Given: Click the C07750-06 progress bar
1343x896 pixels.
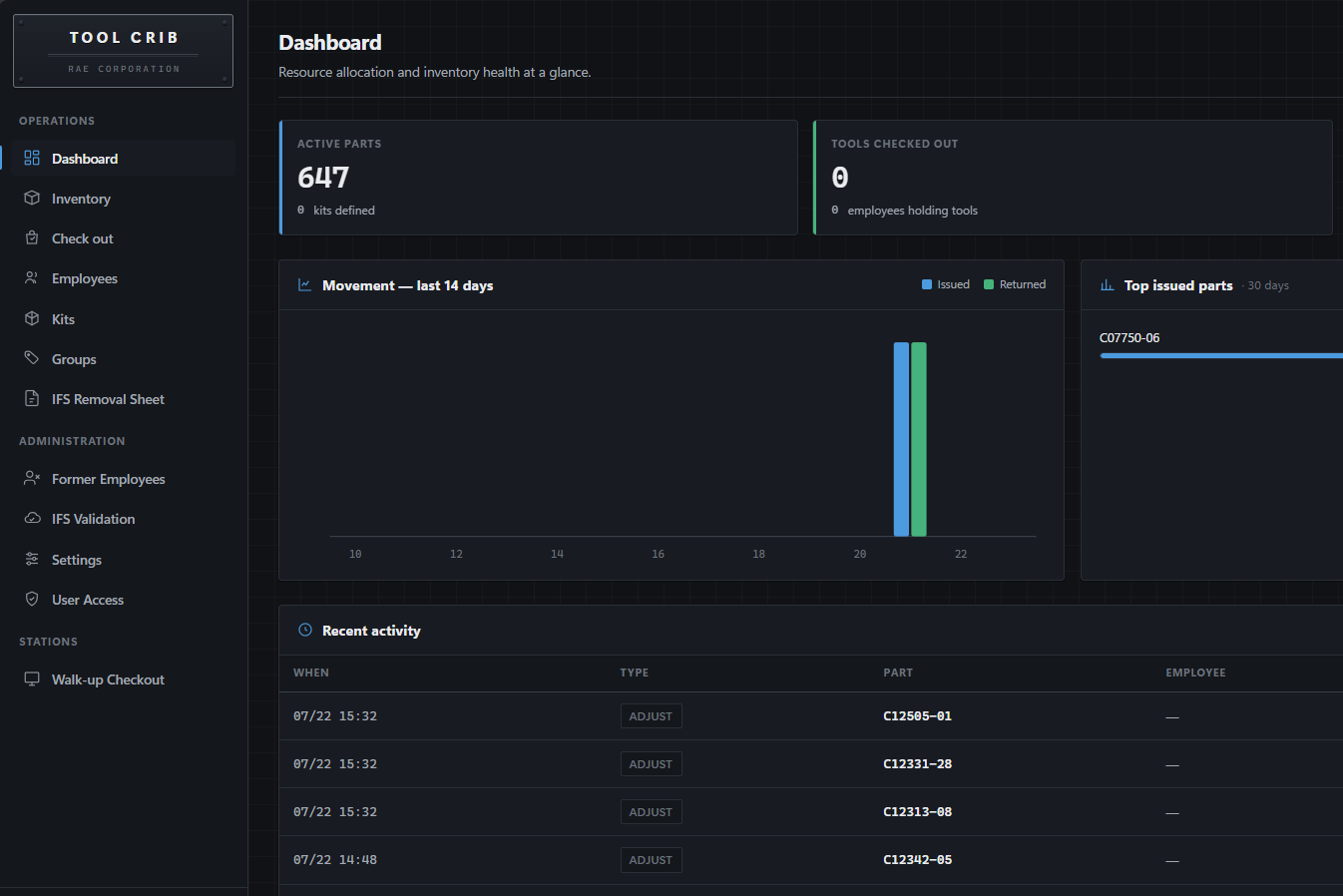Looking at the screenshot, I should coord(1221,355).
